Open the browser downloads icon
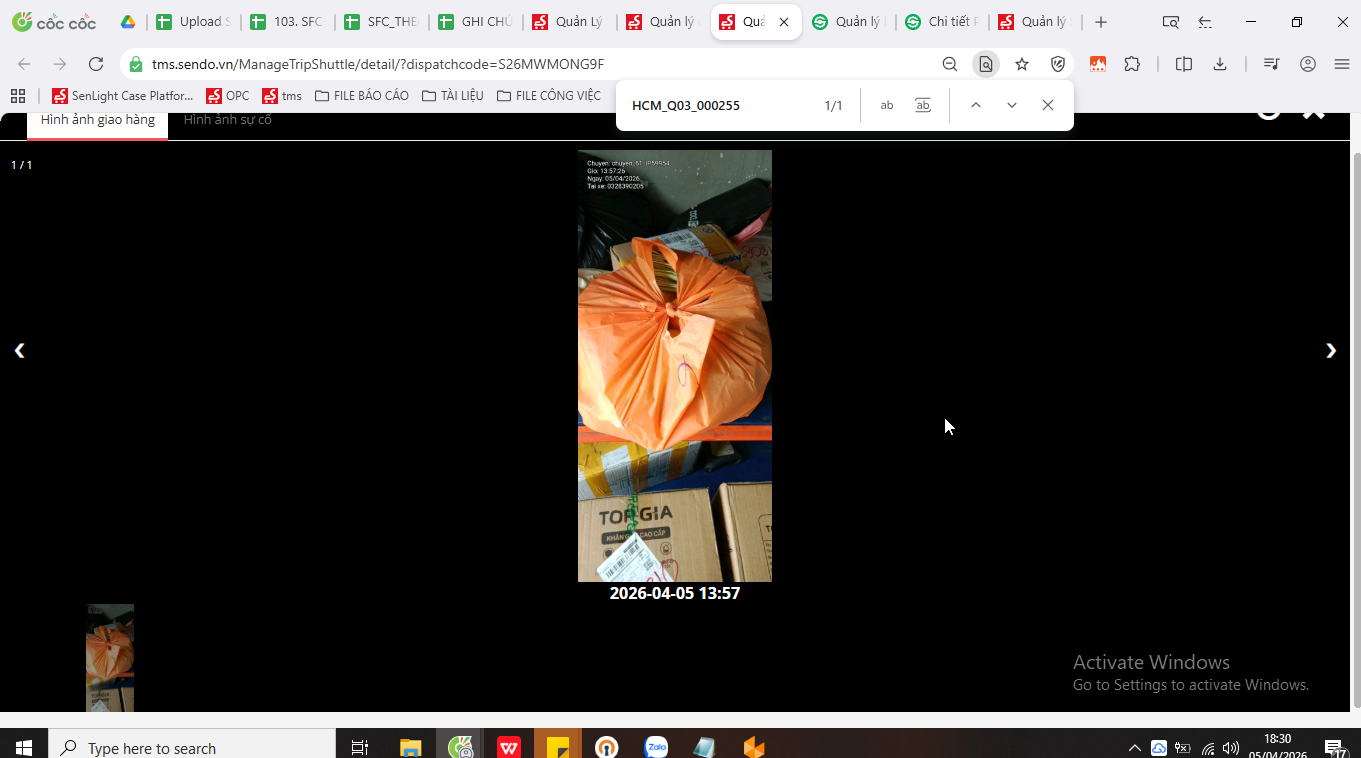Image resolution: width=1361 pixels, height=758 pixels. [x=1220, y=64]
